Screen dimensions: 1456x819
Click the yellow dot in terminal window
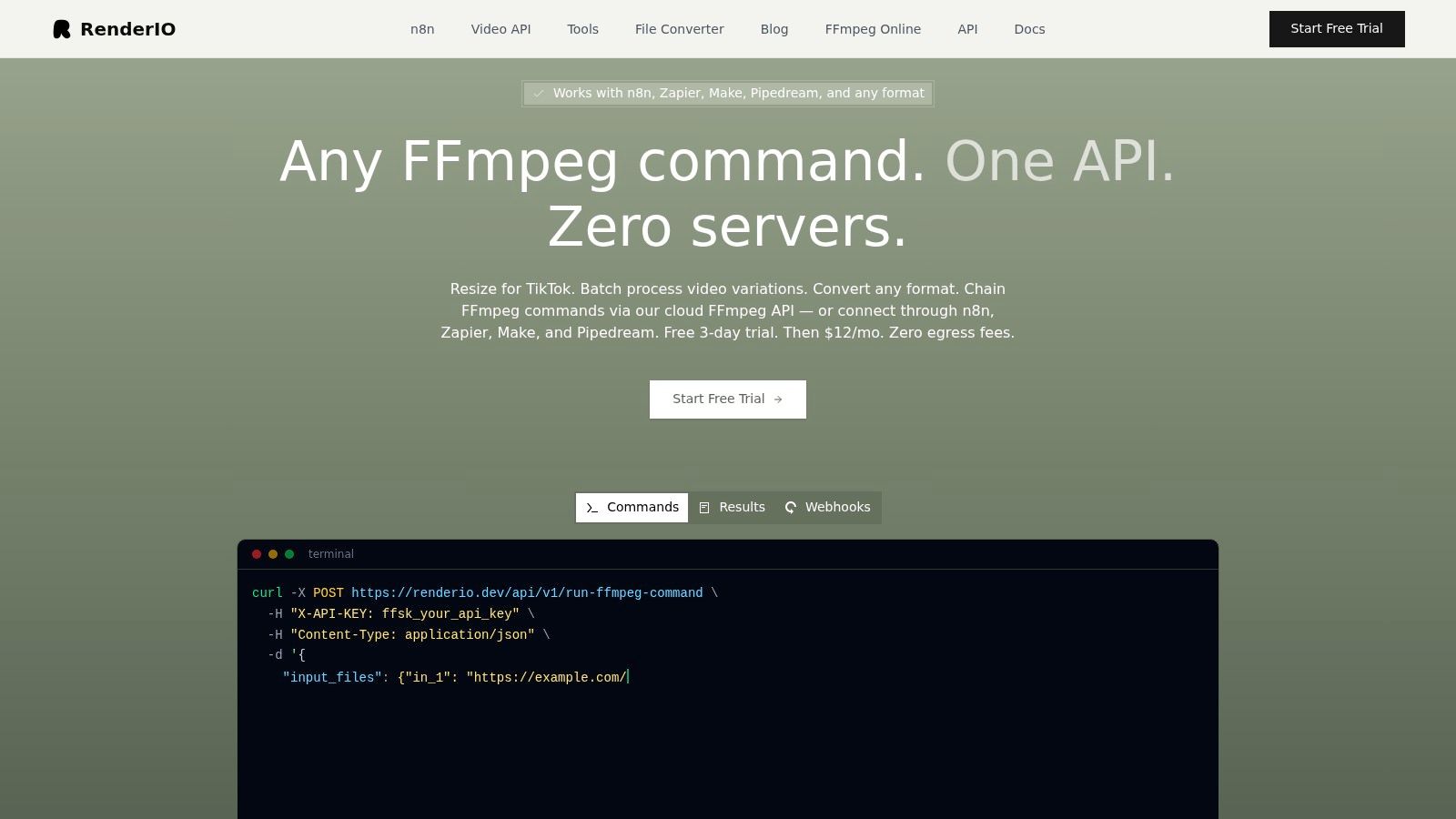point(273,554)
